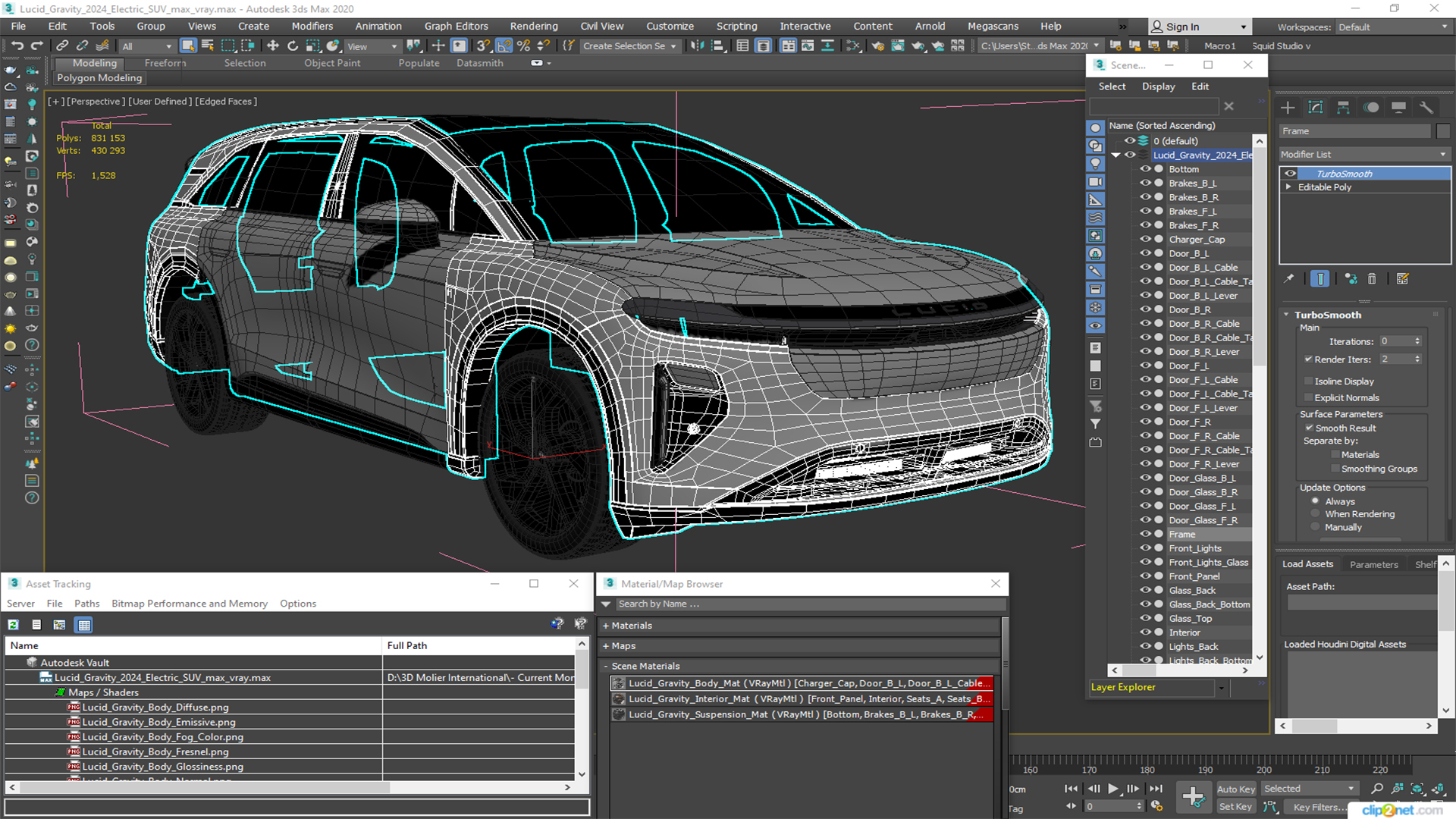Viewport: 1456px width, 819px height.
Task: Collapse the TurboSmooth rollout
Action: pyautogui.click(x=1287, y=315)
